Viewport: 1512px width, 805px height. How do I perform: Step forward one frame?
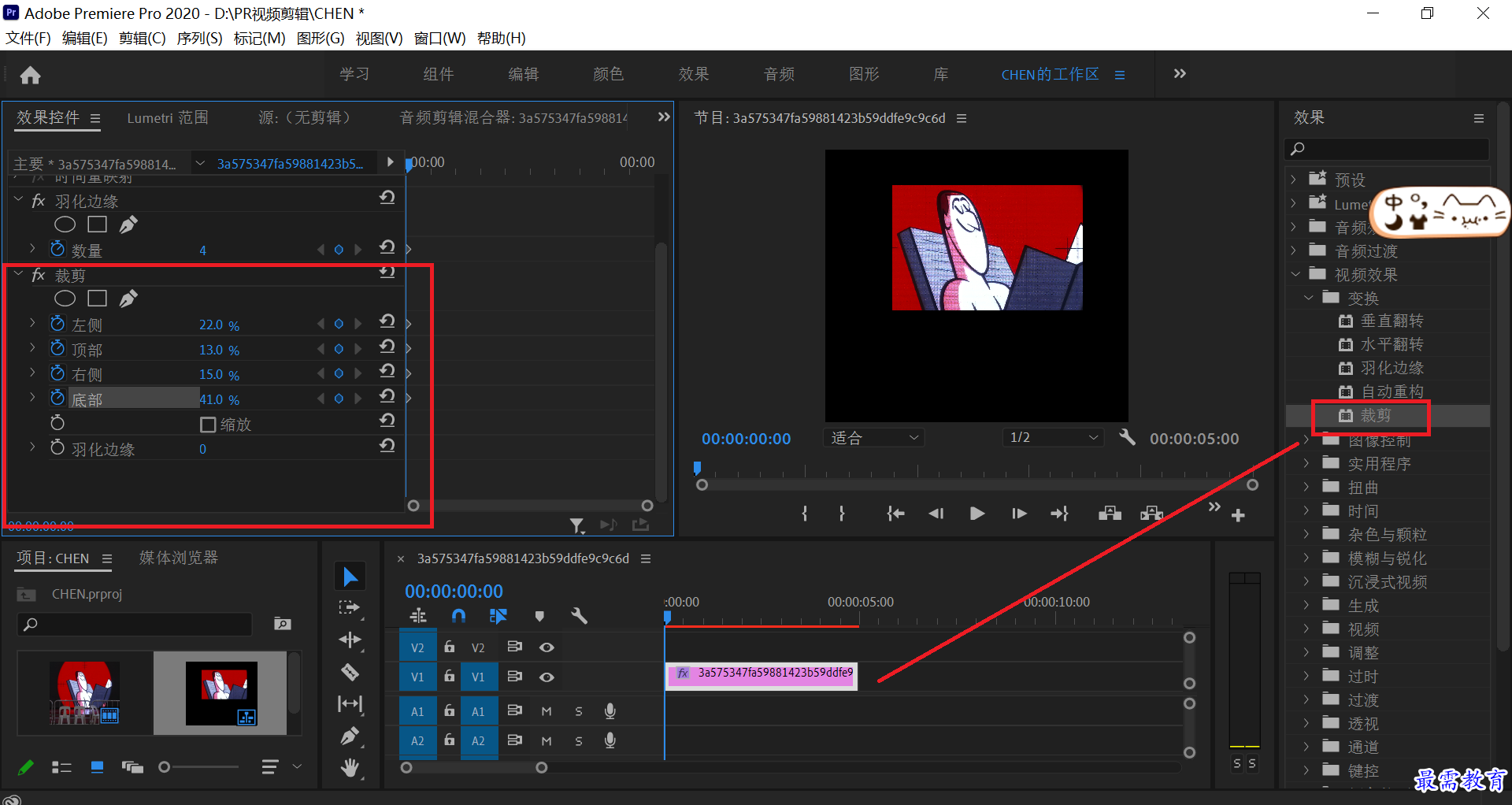click(1019, 514)
